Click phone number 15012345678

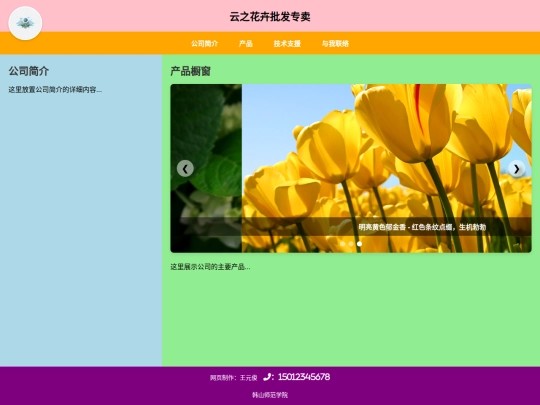coord(304,377)
